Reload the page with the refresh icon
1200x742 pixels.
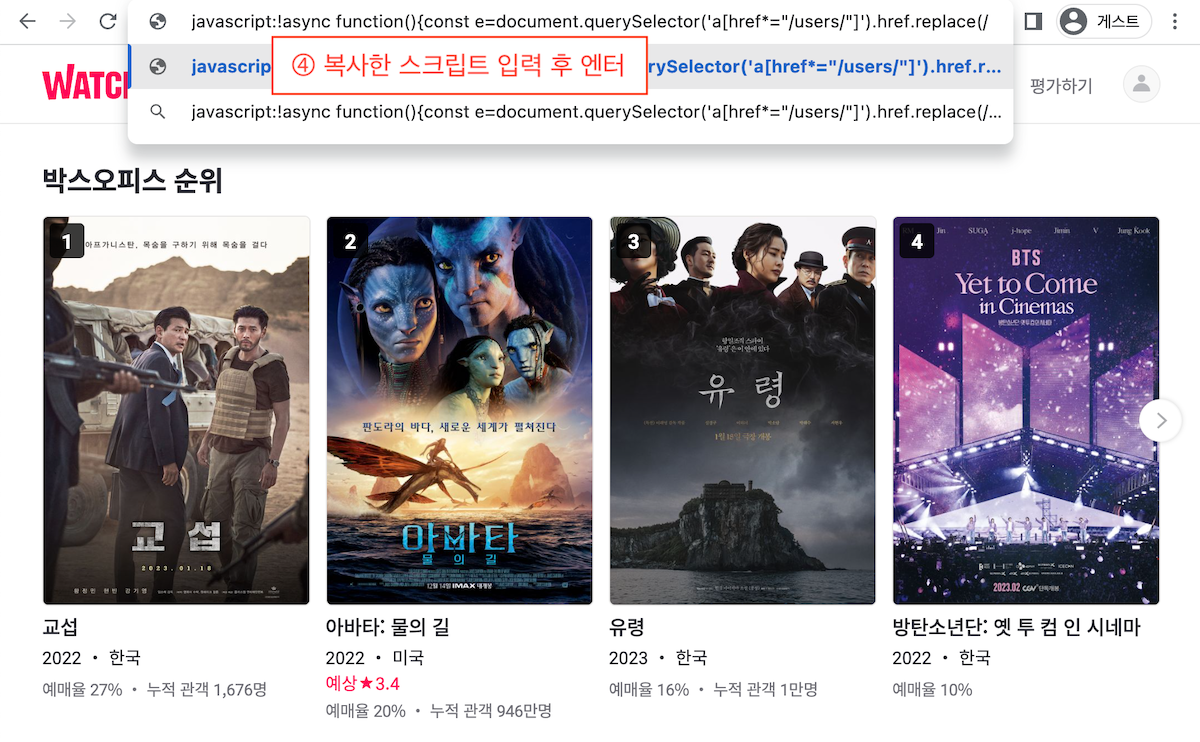coord(108,21)
